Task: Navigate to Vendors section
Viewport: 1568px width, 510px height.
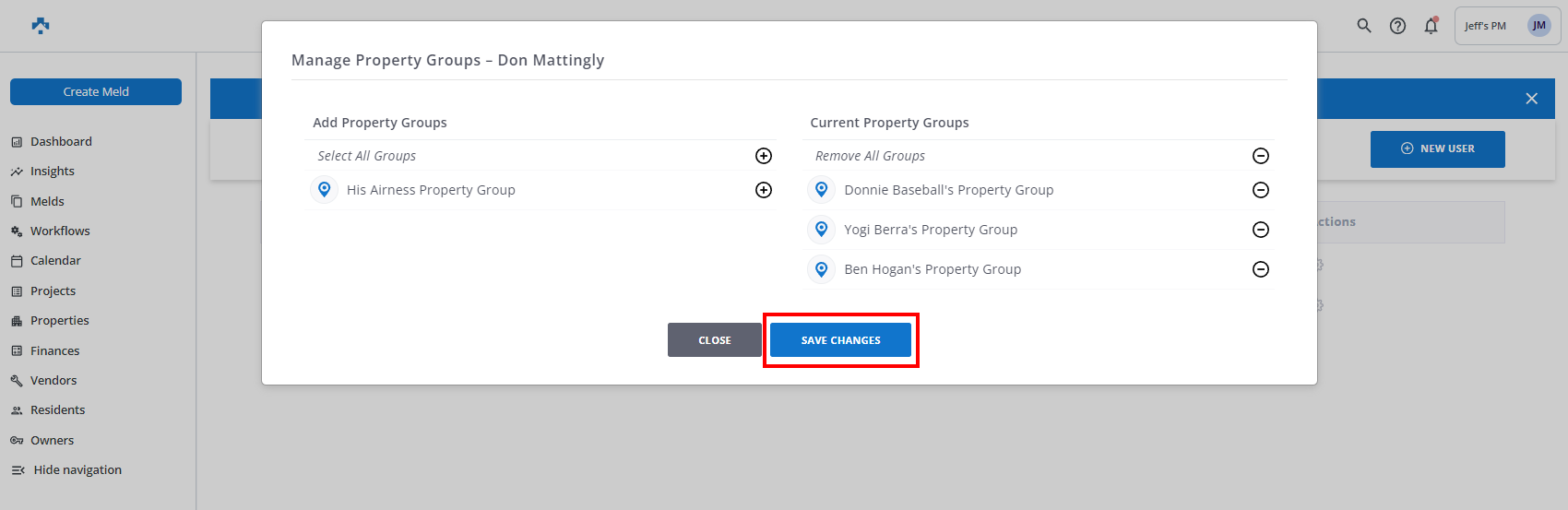Action: coord(53,380)
